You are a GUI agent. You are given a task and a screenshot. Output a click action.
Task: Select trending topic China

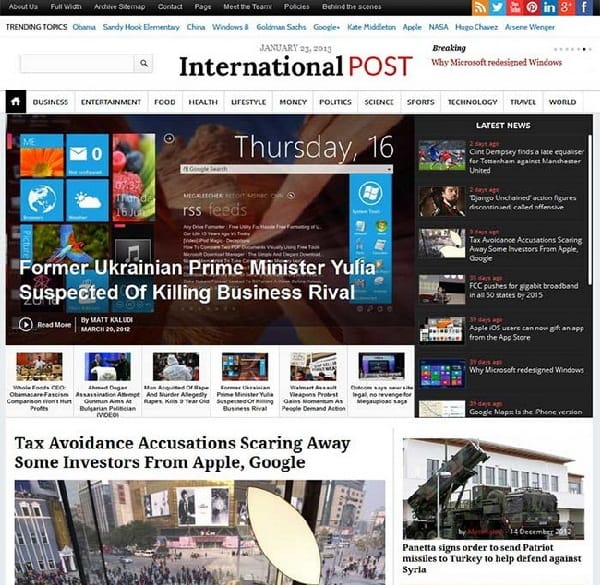pyautogui.click(x=196, y=27)
